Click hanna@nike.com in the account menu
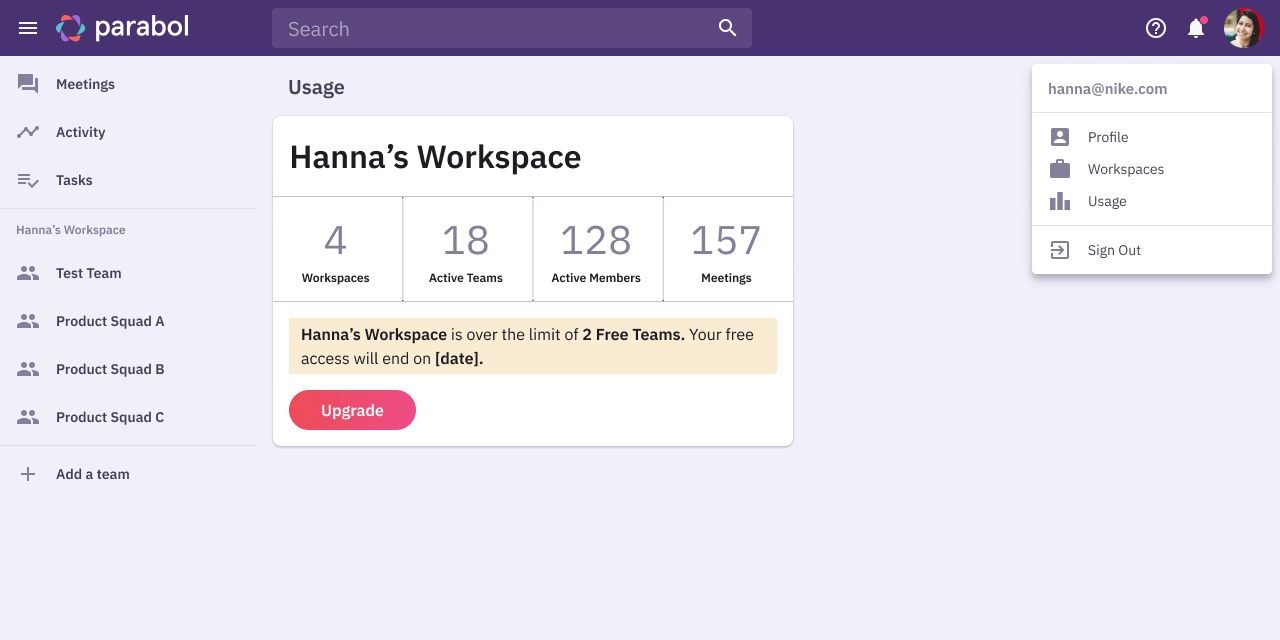Image resolution: width=1280 pixels, height=640 pixels. coord(1107,89)
